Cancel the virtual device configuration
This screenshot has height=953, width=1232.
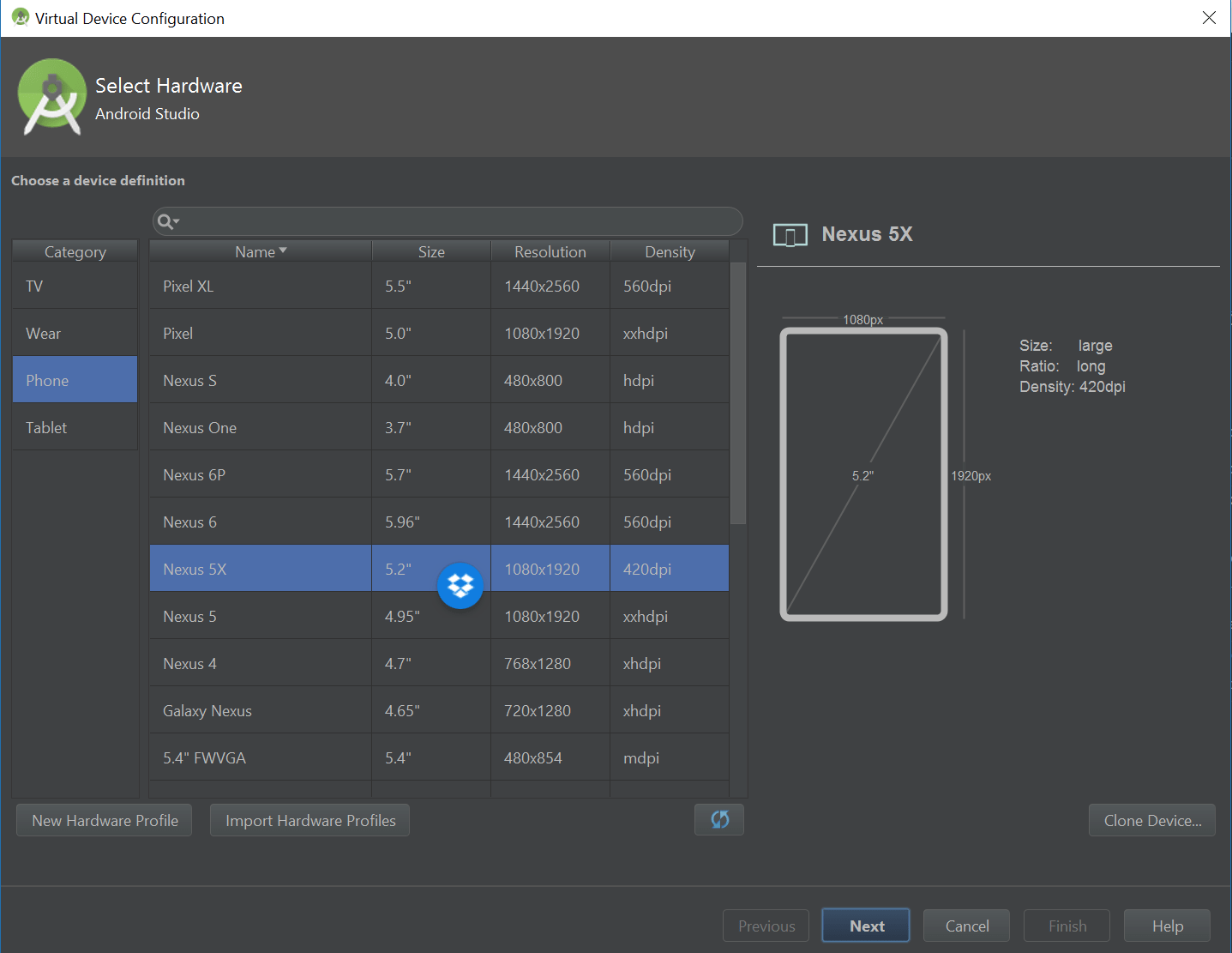point(965,926)
